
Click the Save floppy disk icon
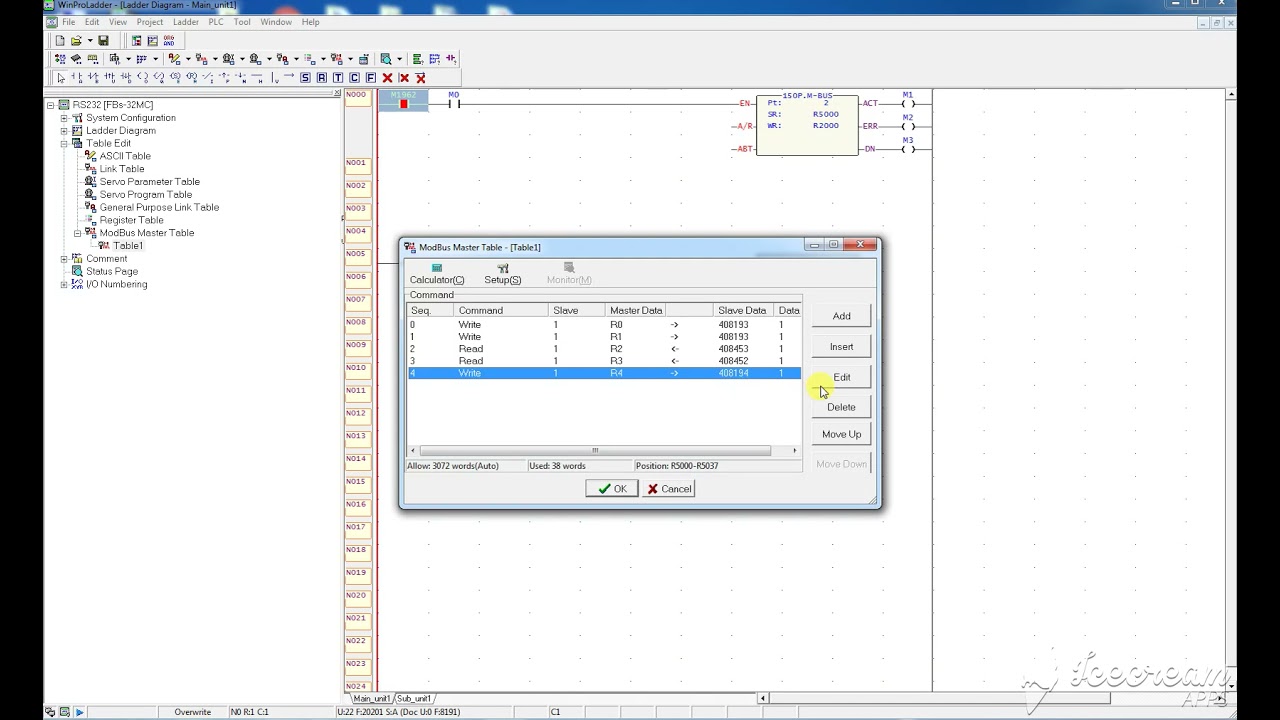[x=103, y=41]
